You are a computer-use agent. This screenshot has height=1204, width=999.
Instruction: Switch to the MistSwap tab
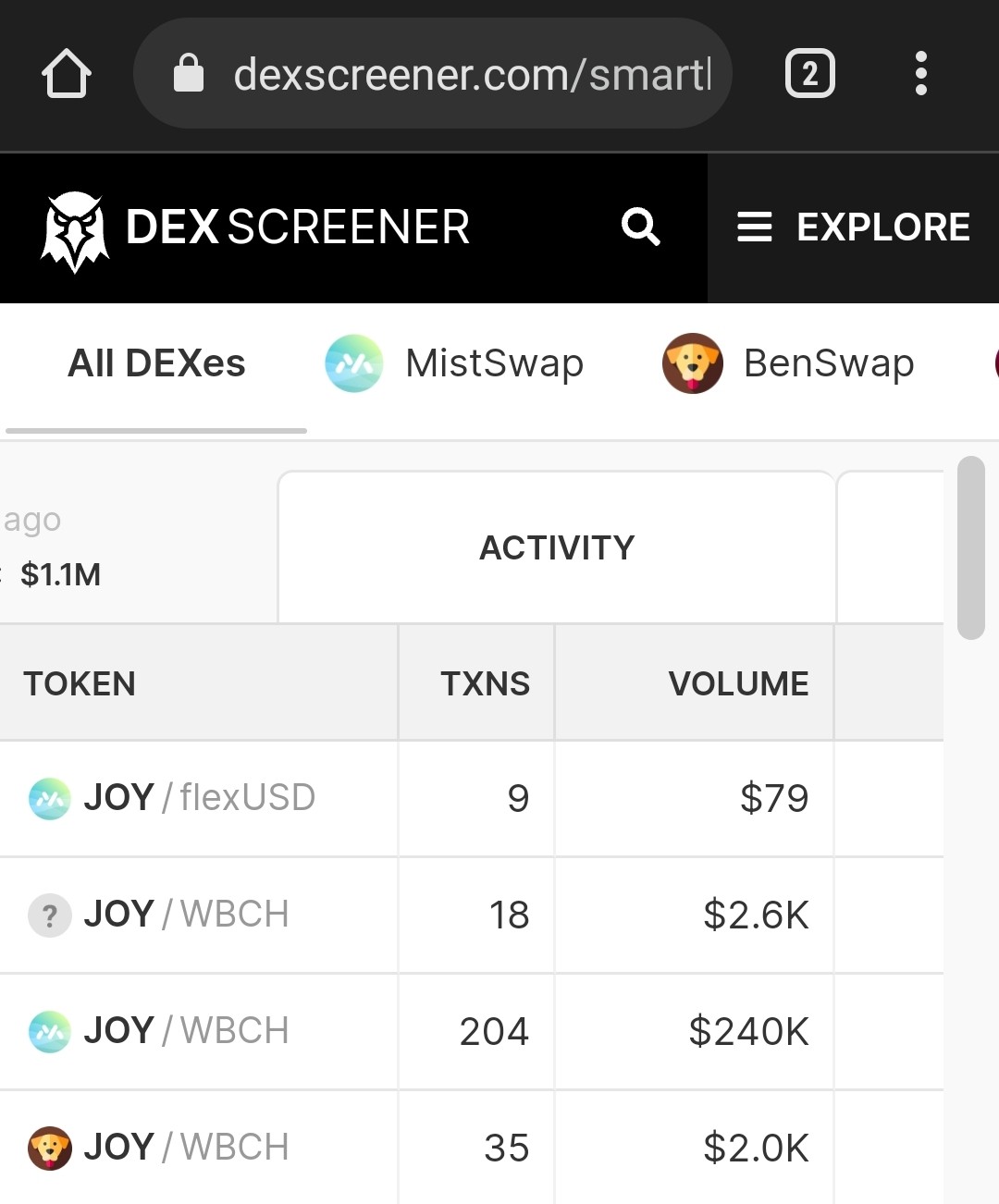coord(455,363)
